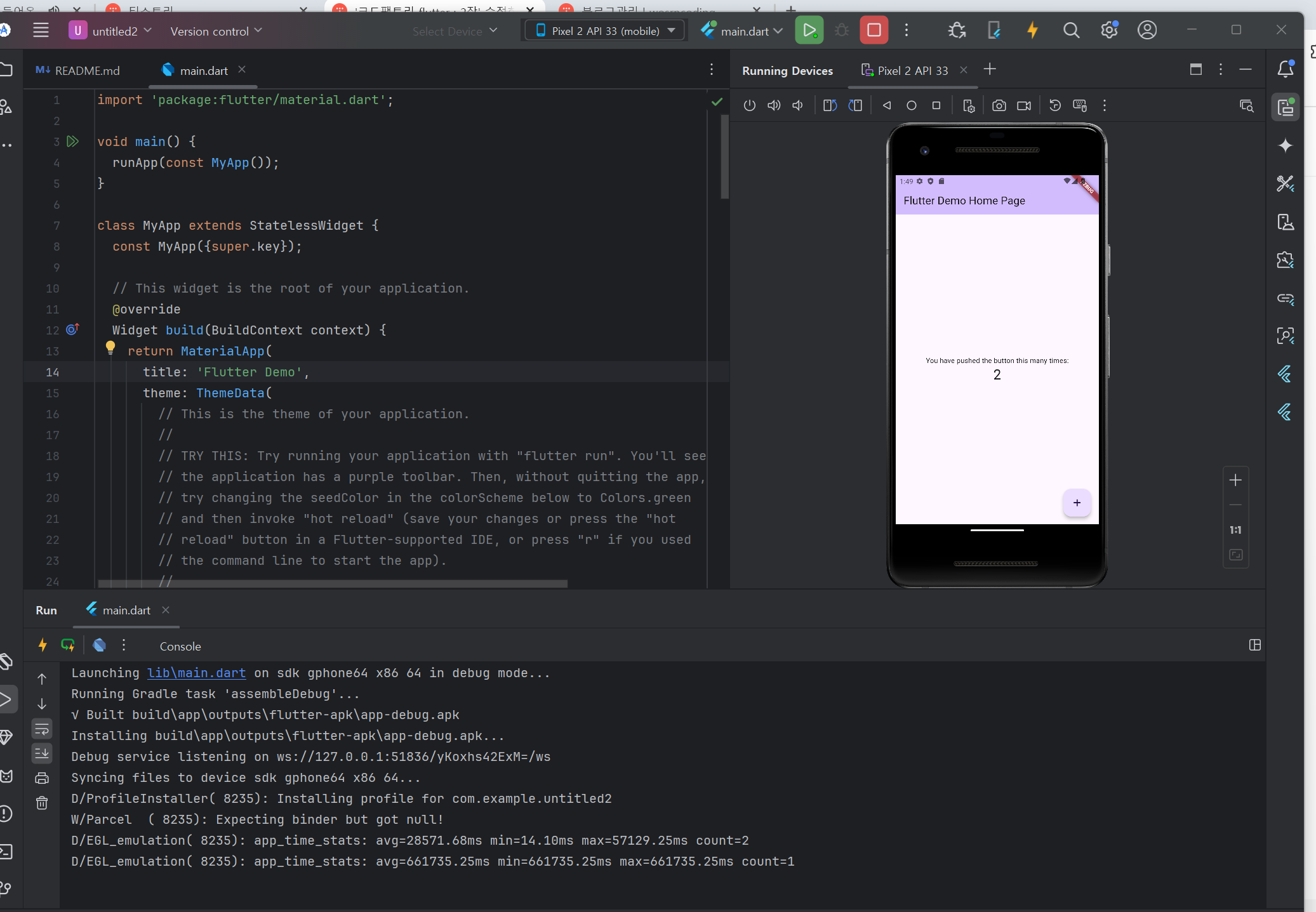Toggle emulator zoom to actual size 1:1

click(1235, 530)
